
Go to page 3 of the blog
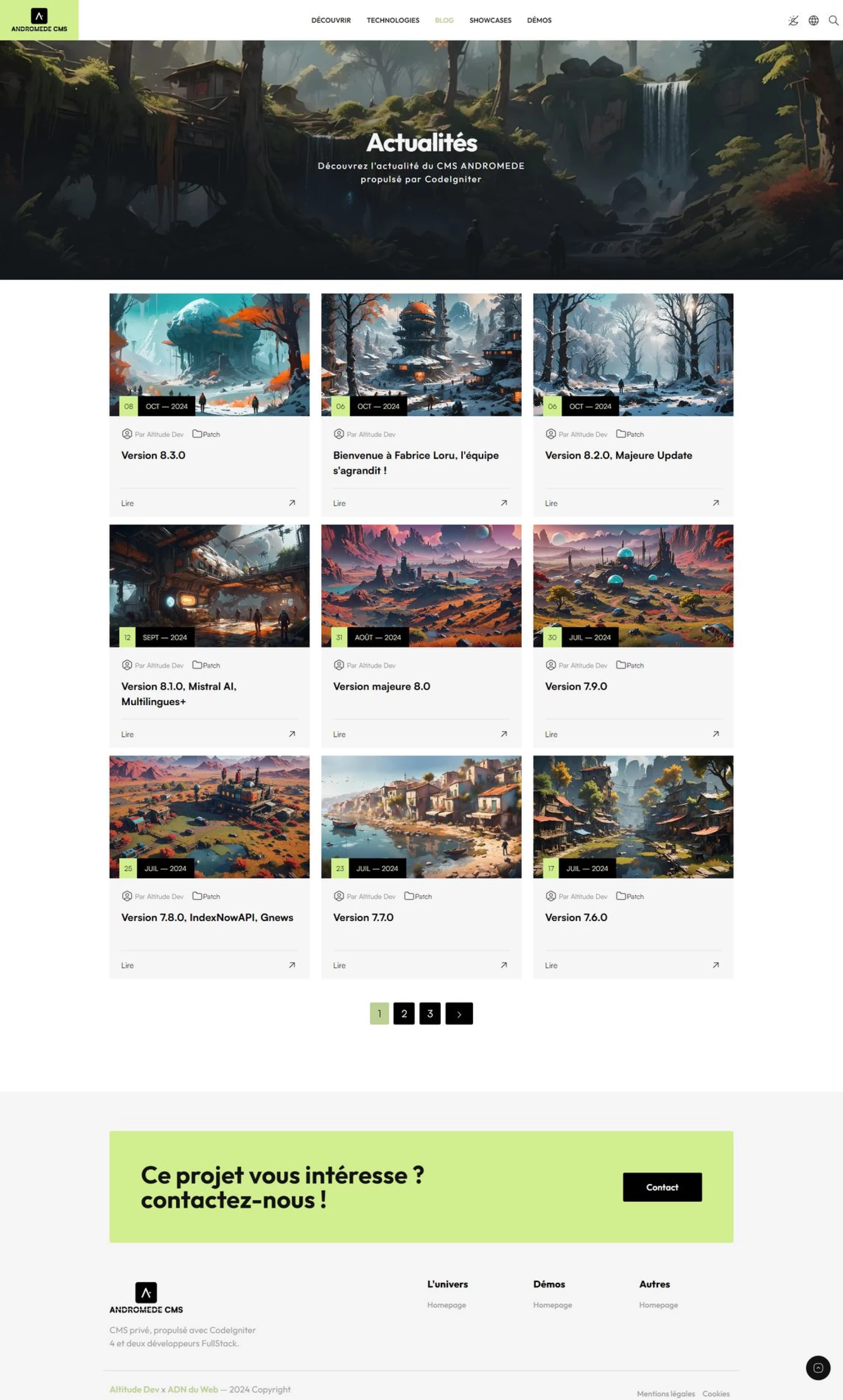[430, 1013]
